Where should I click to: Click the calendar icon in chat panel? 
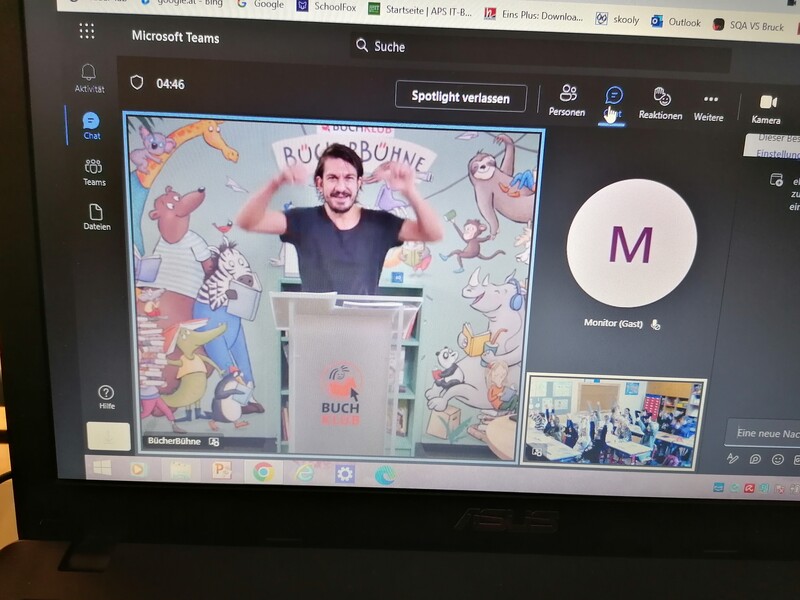[x=776, y=180]
